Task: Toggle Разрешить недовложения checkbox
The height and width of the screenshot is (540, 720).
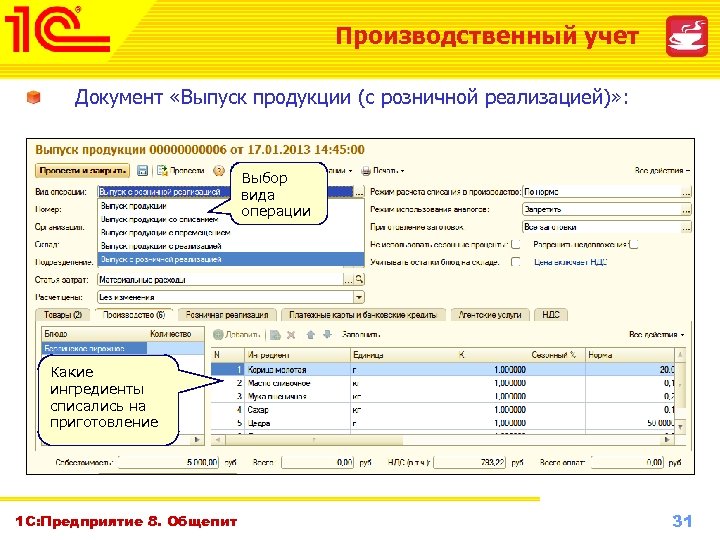Action: 634,244
